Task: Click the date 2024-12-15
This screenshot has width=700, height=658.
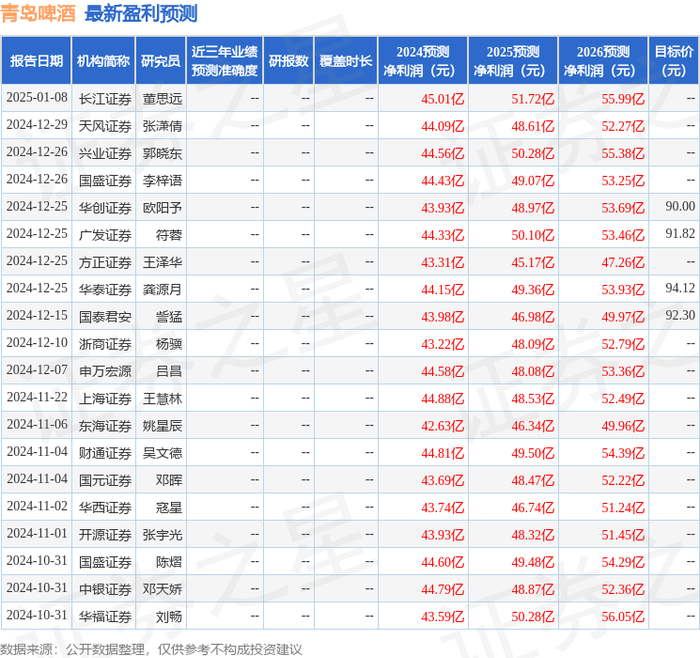Action: point(37,315)
